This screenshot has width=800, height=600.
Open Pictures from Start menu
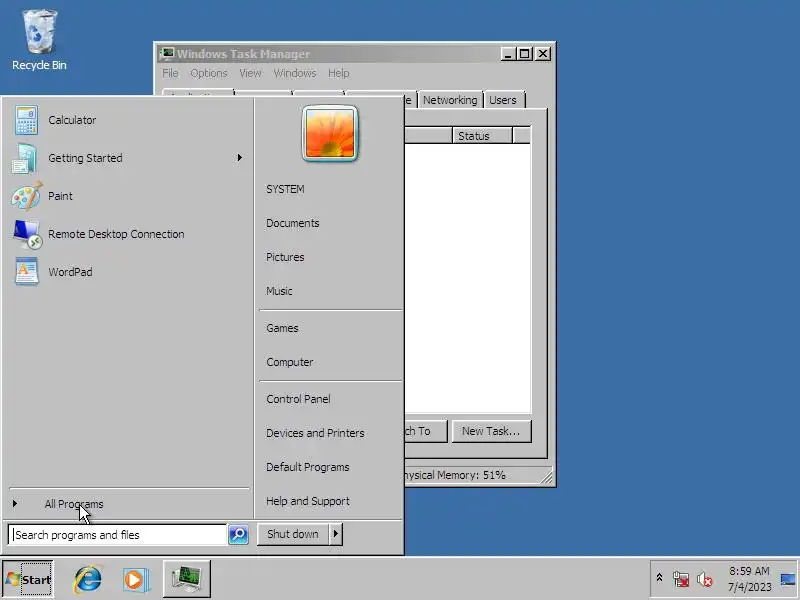[285, 257]
